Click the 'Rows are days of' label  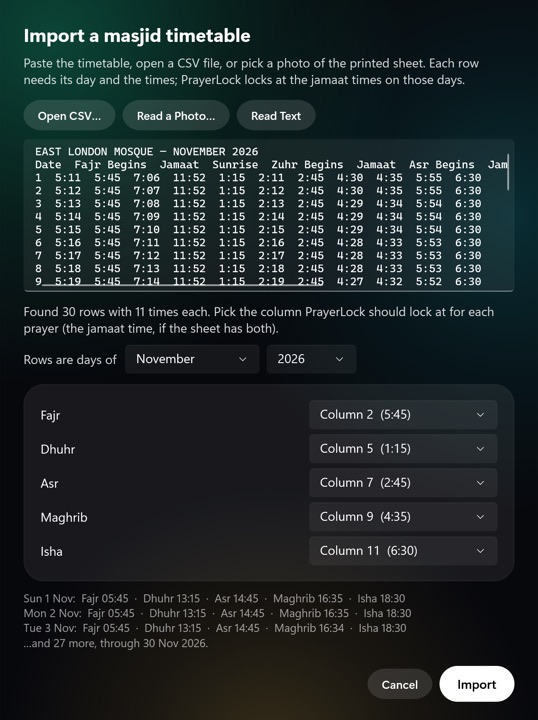click(70, 360)
